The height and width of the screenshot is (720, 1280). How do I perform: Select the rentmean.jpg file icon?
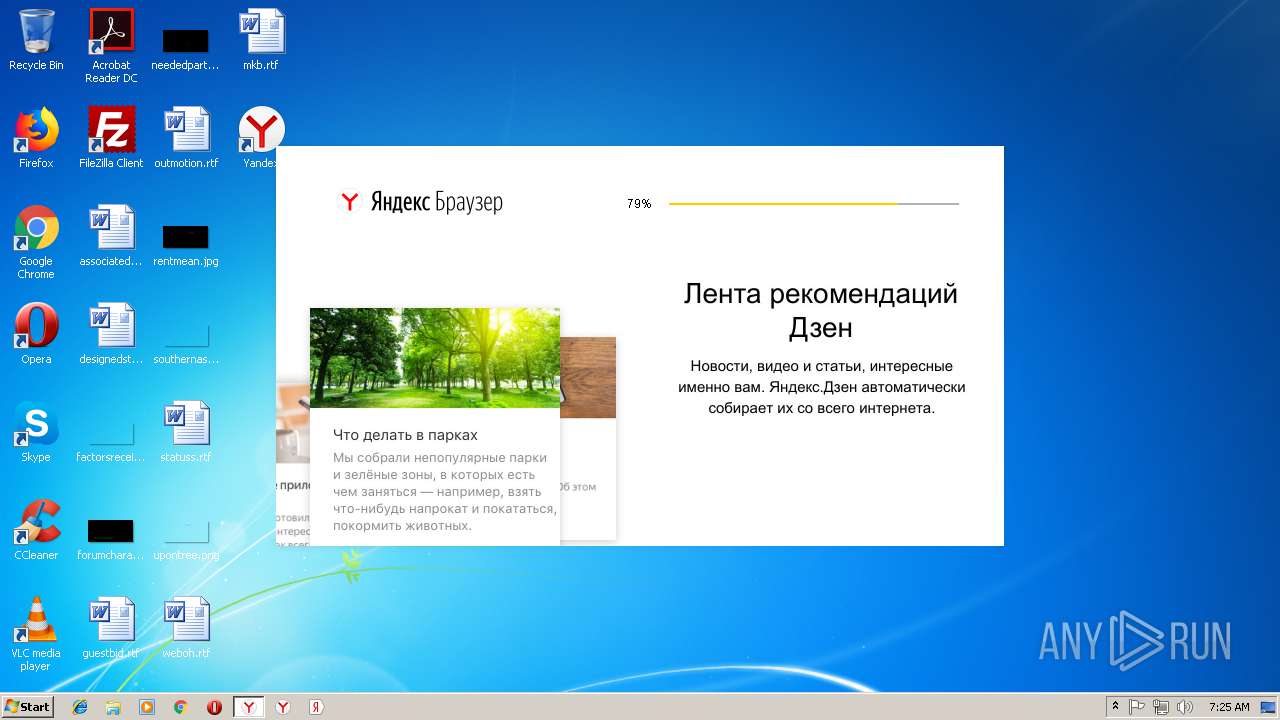click(x=186, y=245)
